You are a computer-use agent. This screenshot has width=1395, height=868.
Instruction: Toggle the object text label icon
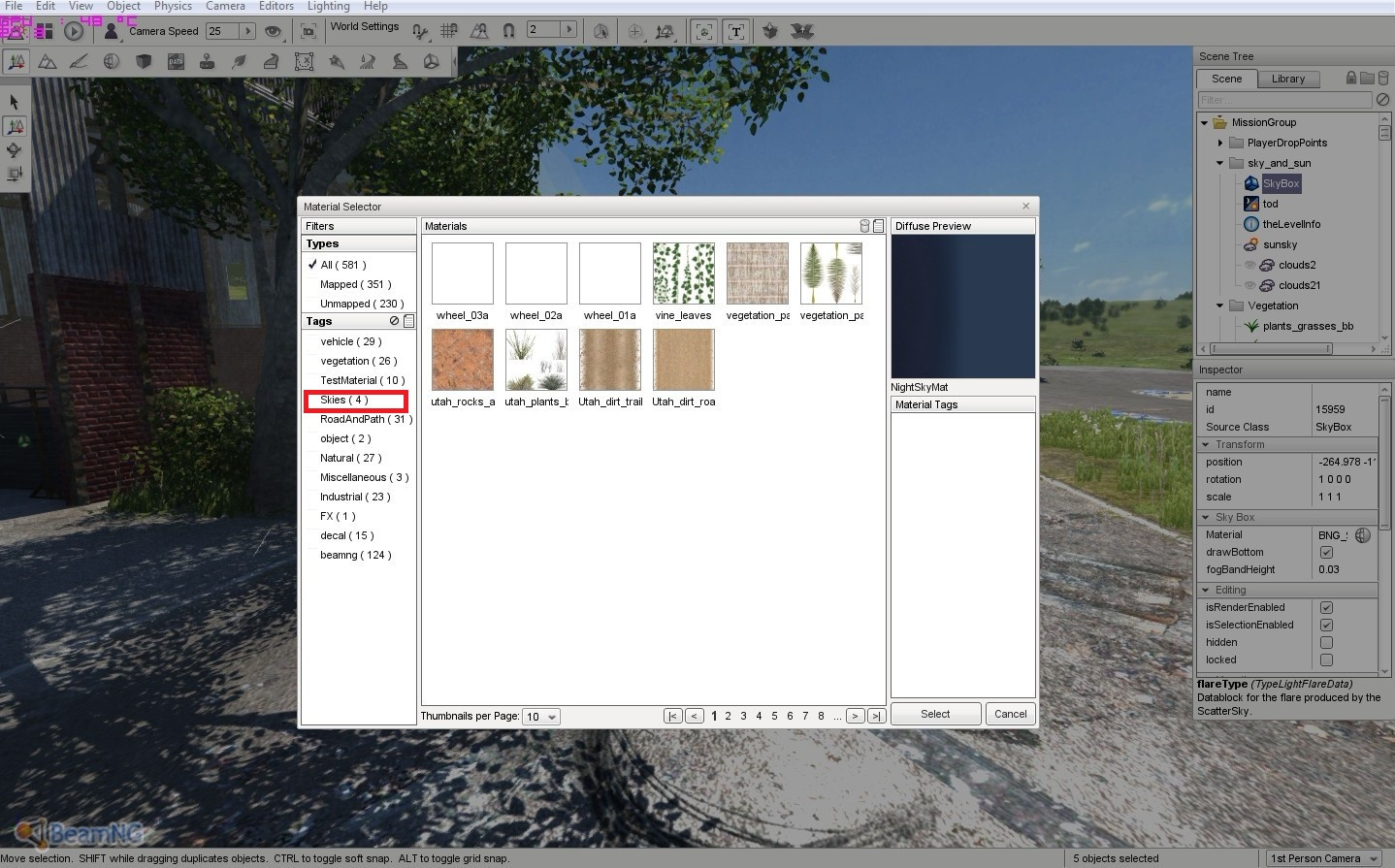[x=736, y=31]
